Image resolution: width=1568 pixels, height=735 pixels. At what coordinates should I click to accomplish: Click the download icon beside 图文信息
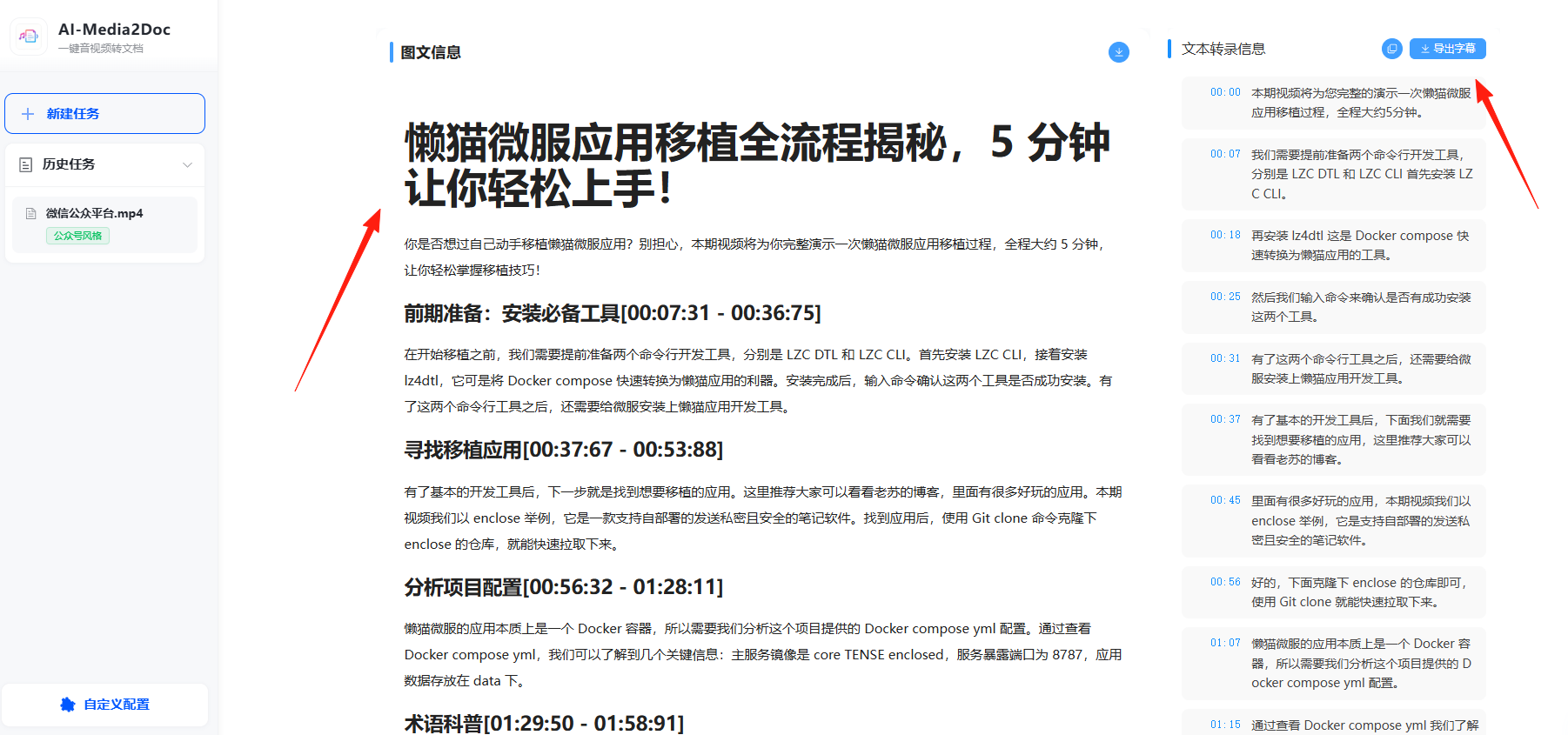(1119, 52)
